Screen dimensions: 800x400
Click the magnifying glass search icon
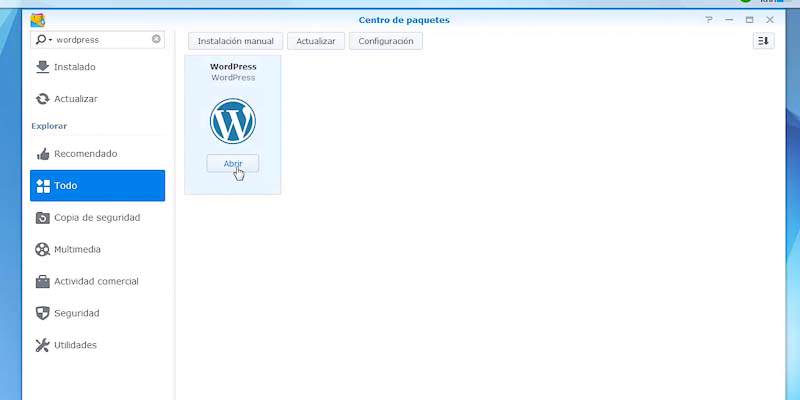coord(41,39)
